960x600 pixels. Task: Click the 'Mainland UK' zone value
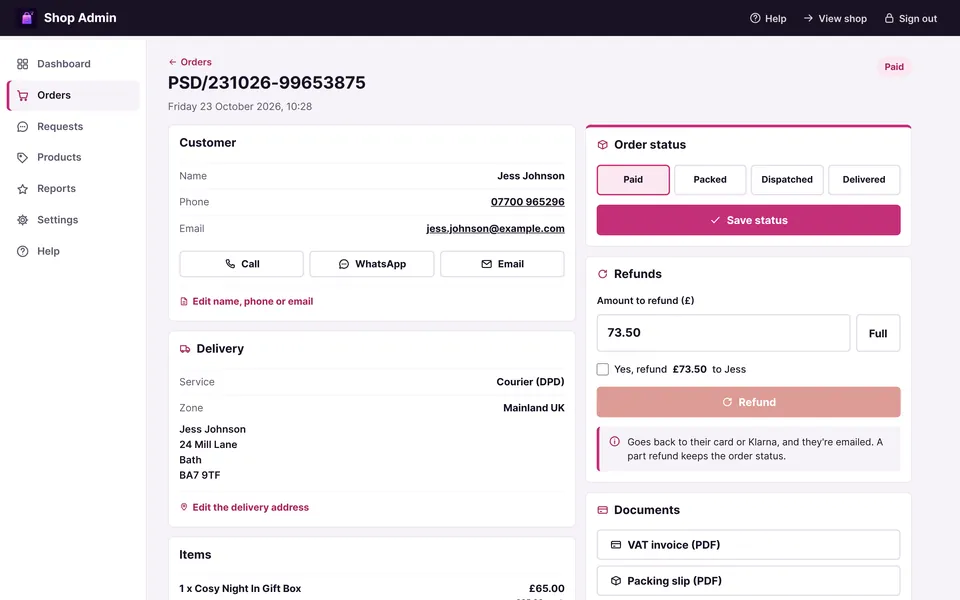click(x=534, y=408)
